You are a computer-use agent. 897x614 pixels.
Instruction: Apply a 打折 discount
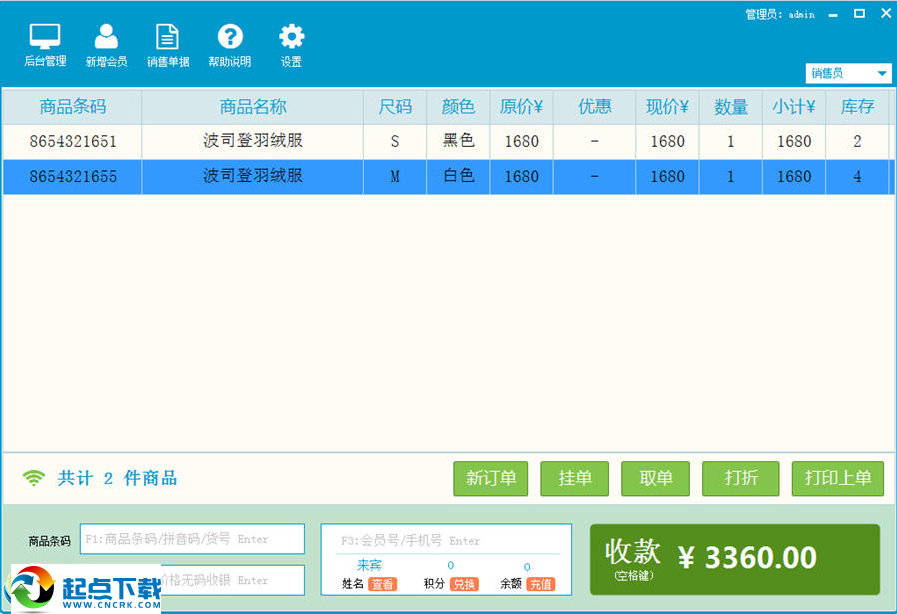[740, 478]
